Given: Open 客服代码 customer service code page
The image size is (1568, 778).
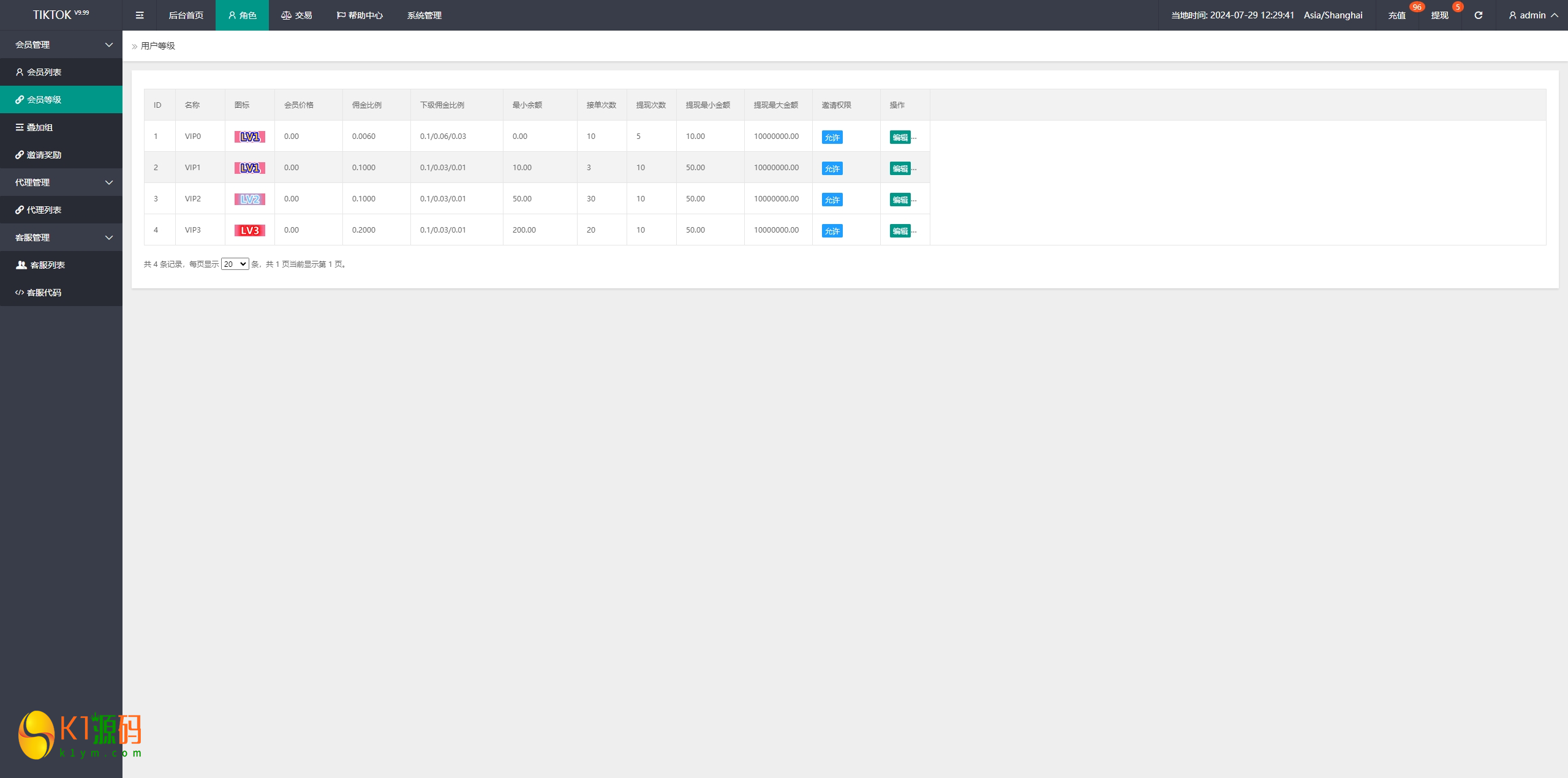Looking at the screenshot, I should pos(43,293).
